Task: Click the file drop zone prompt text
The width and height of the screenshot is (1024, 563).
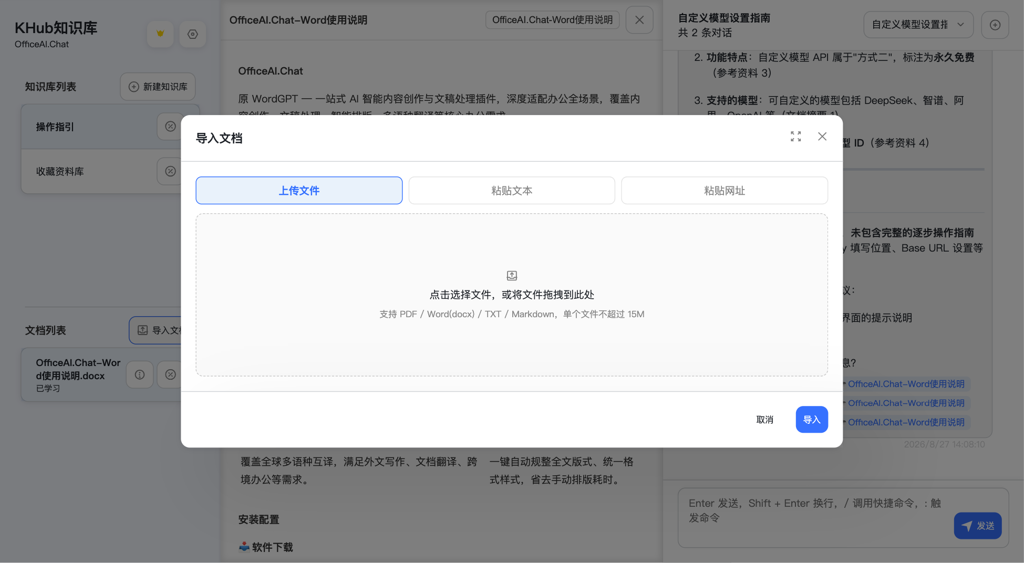Action: click(x=511, y=295)
